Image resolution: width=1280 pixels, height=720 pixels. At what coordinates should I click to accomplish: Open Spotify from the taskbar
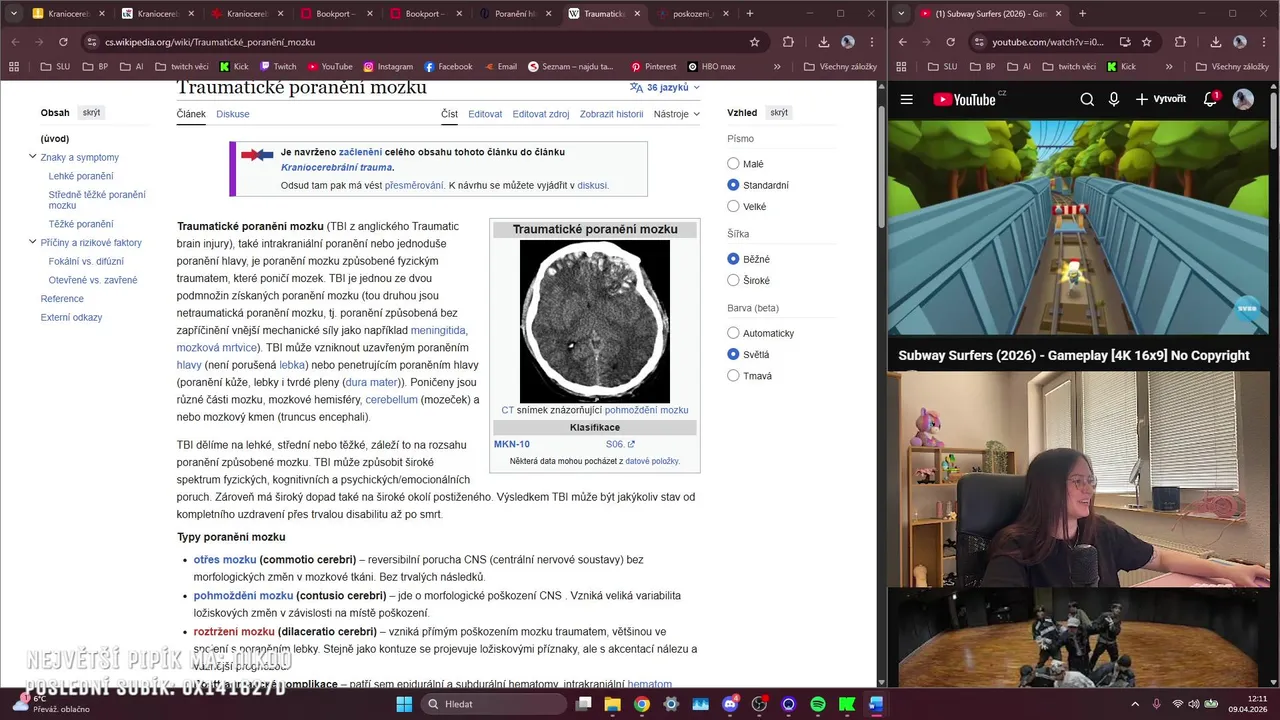coord(817,704)
